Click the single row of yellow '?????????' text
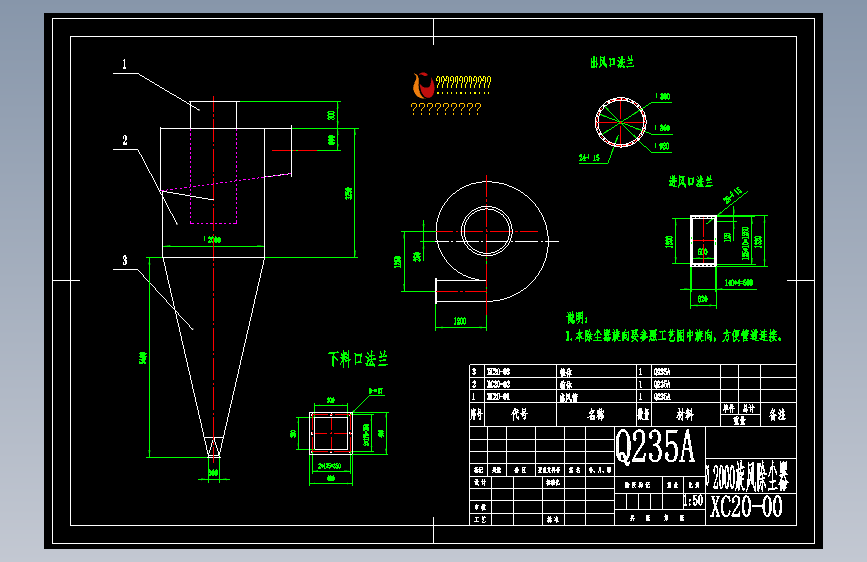The height and width of the screenshot is (562, 867). [446, 108]
